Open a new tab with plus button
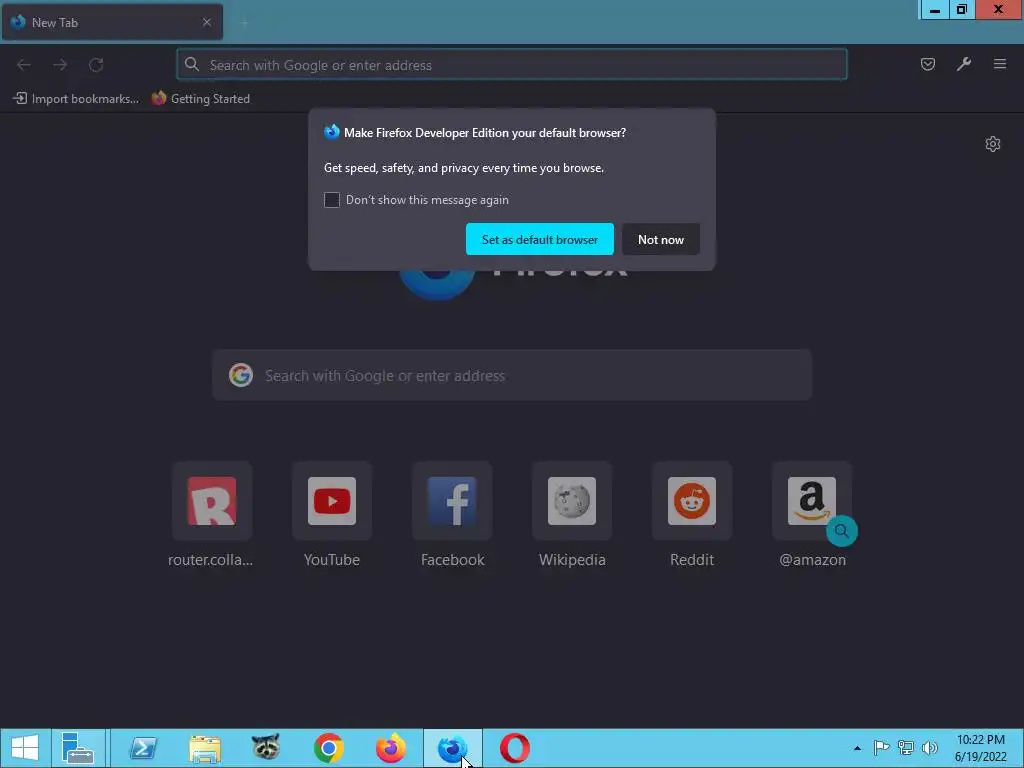This screenshot has width=1024, height=768. point(244,24)
